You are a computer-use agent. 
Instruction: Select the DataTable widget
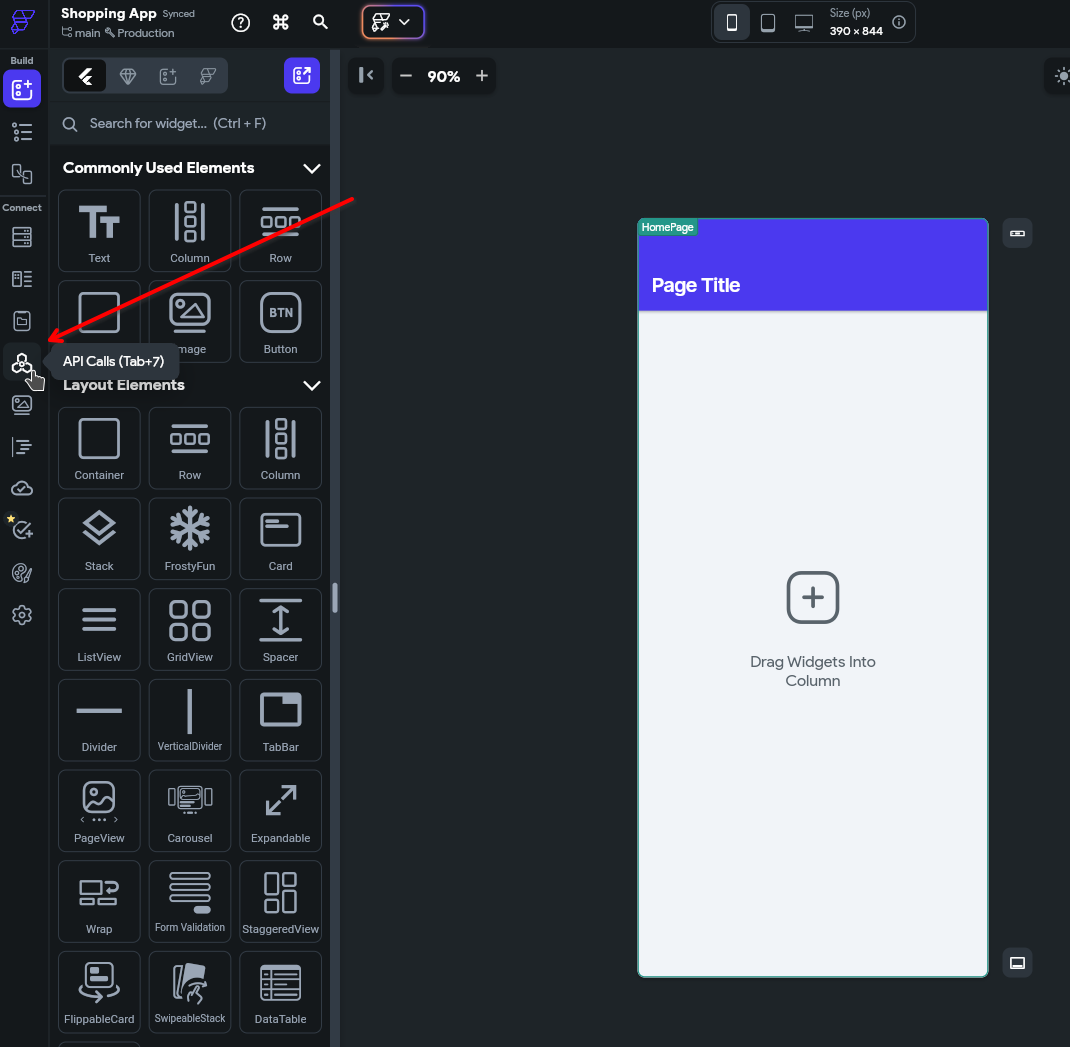(280, 992)
